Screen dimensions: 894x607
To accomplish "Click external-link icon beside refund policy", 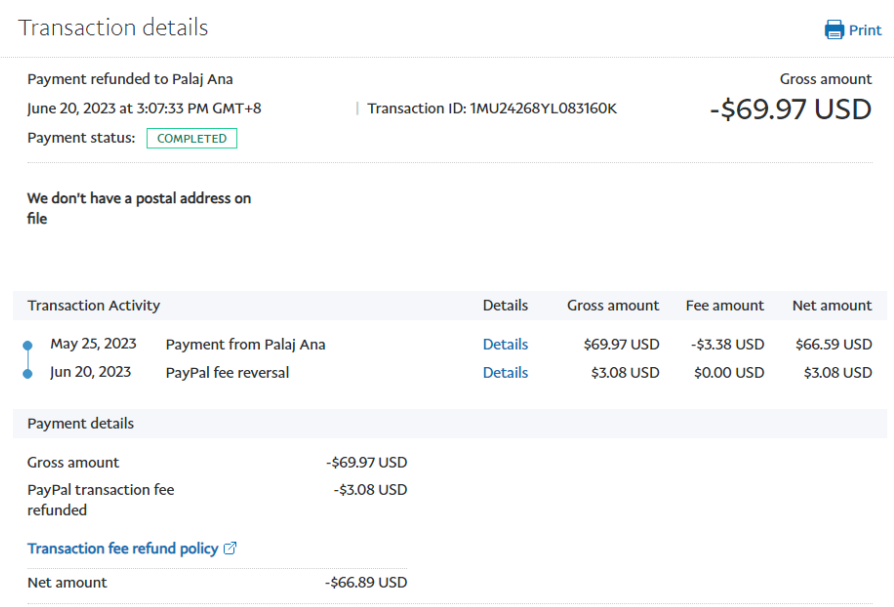I will (230, 548).
